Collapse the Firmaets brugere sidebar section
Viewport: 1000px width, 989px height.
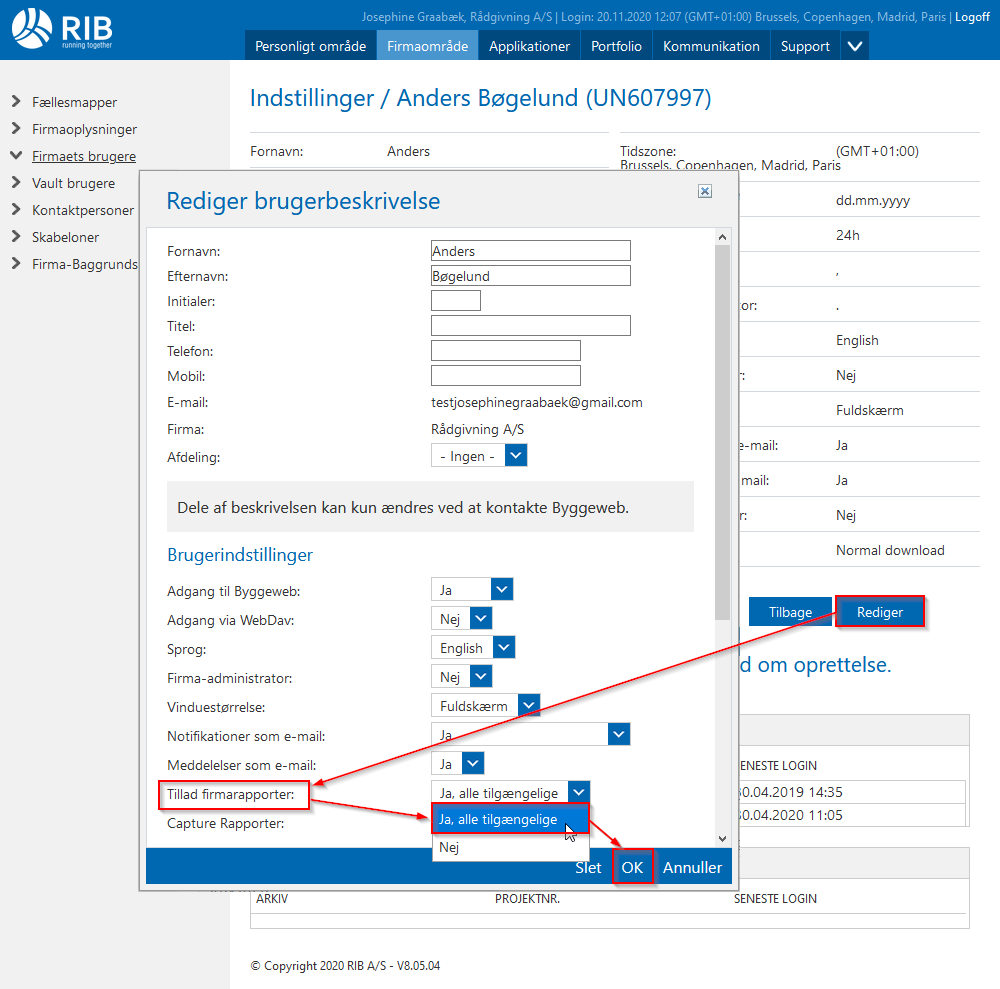pos(16,156)
